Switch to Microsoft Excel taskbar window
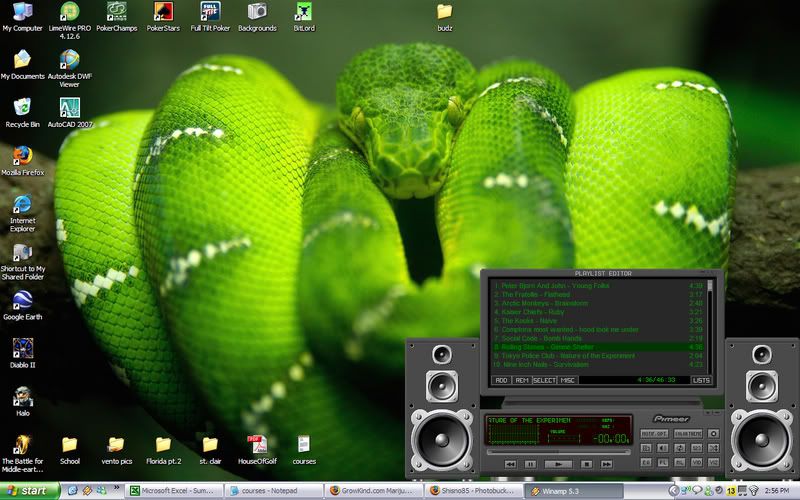The width and height of the screenshot is (800, 500). [175, 491]
